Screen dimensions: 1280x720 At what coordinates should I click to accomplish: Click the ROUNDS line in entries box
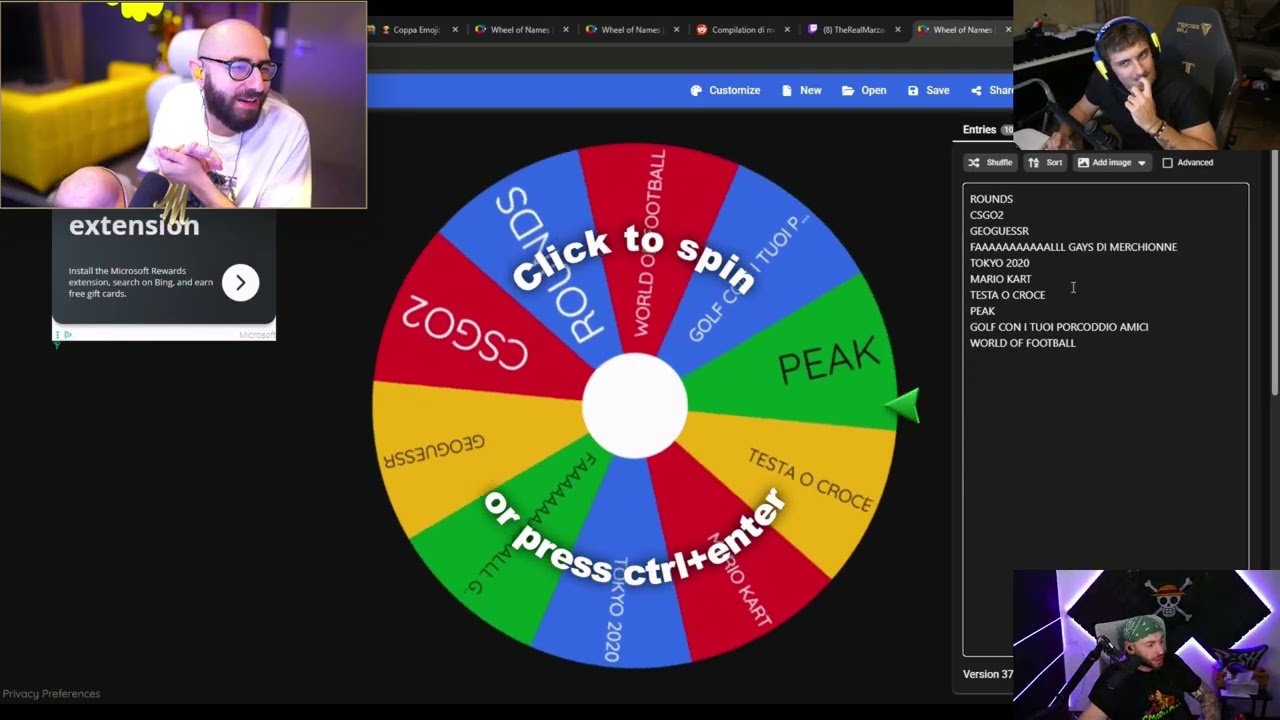tap(991, 199)
